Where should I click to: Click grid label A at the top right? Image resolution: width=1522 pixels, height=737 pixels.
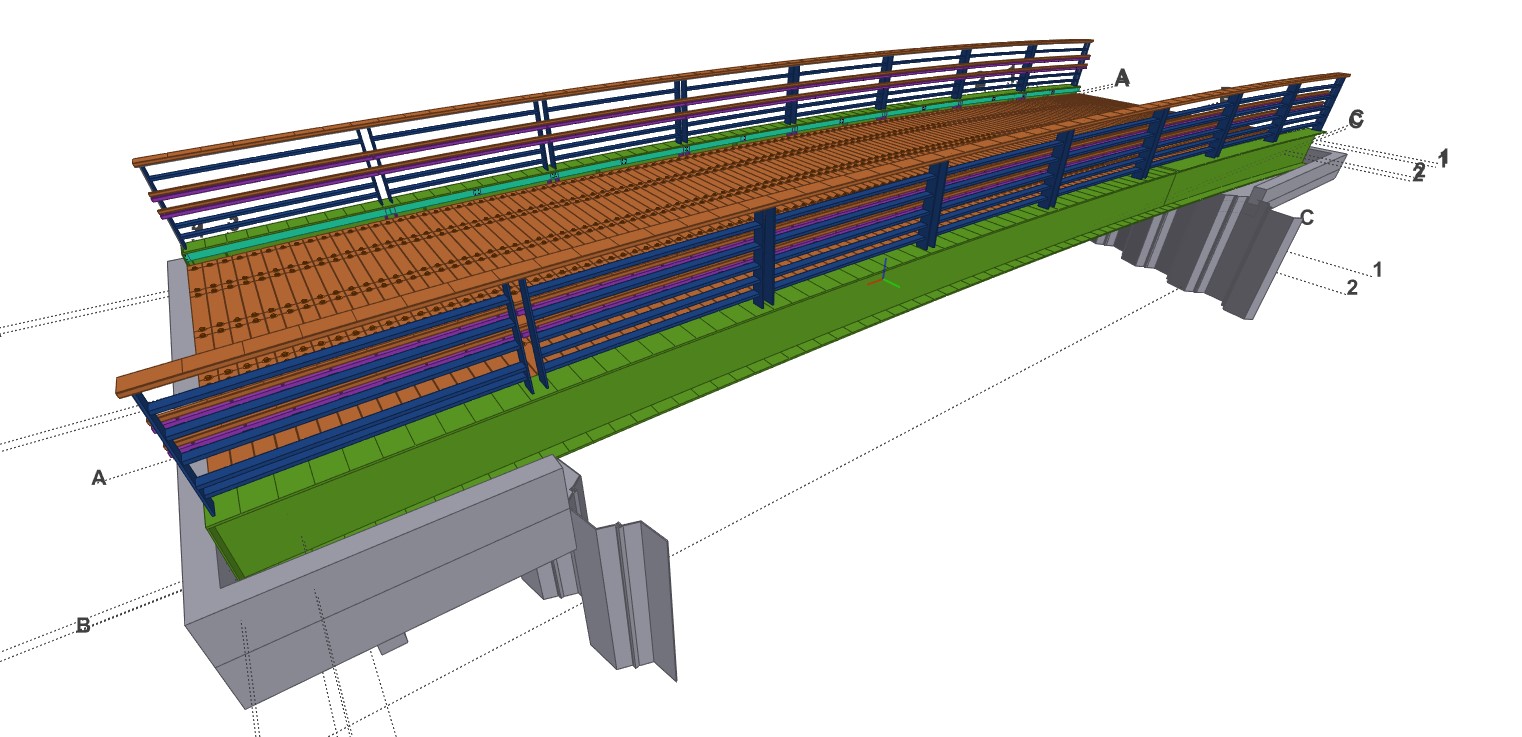(x=1122, y=77)
